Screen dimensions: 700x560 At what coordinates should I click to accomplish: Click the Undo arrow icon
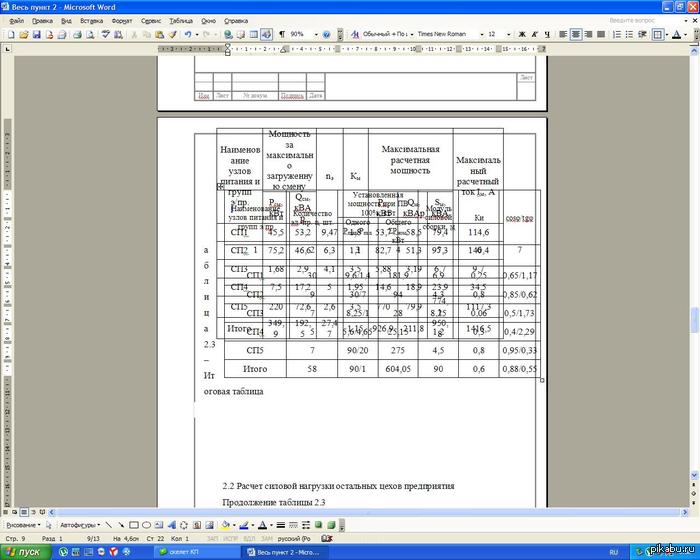[x=187, y=34]
